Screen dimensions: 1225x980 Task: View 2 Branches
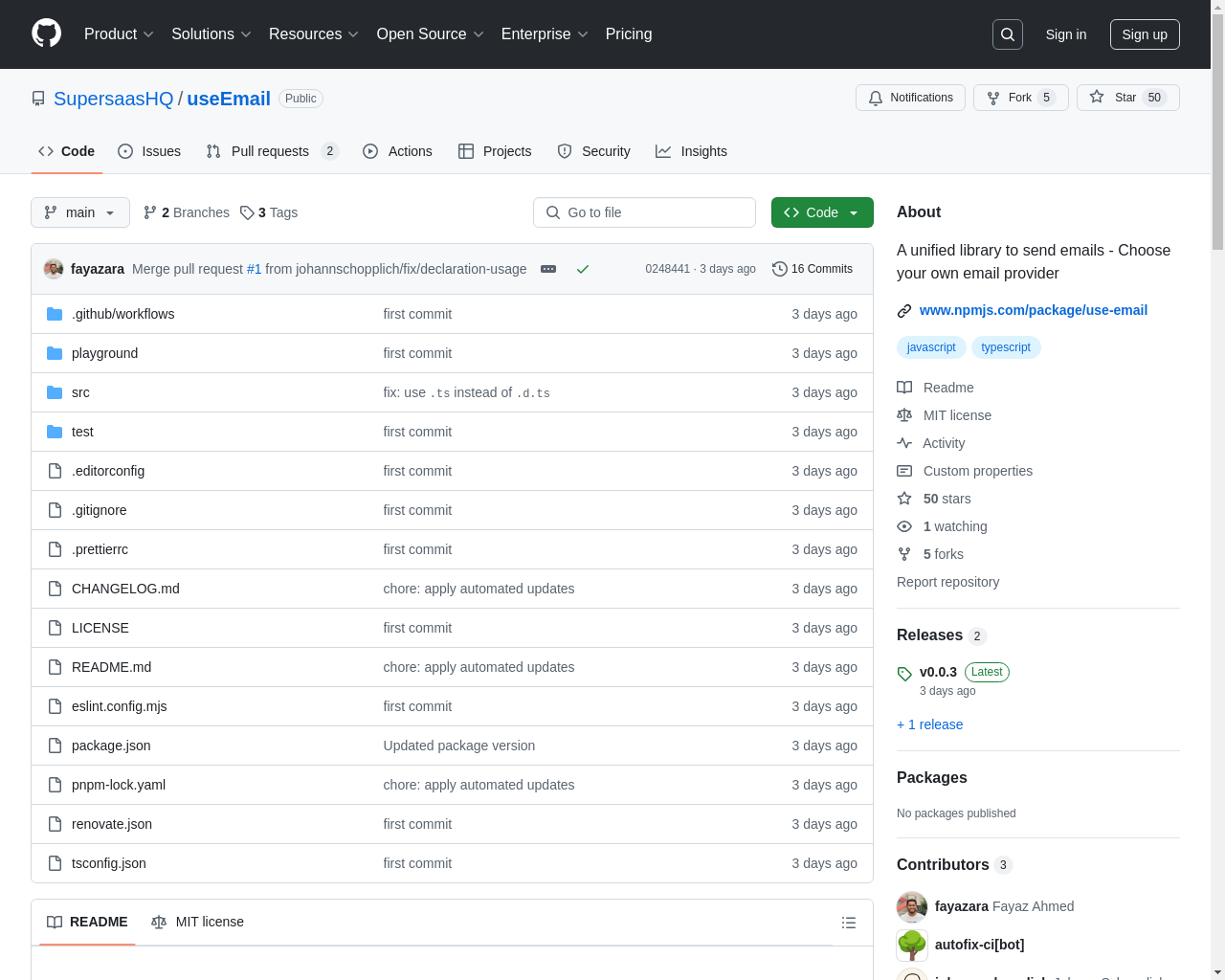click(187, 212)
